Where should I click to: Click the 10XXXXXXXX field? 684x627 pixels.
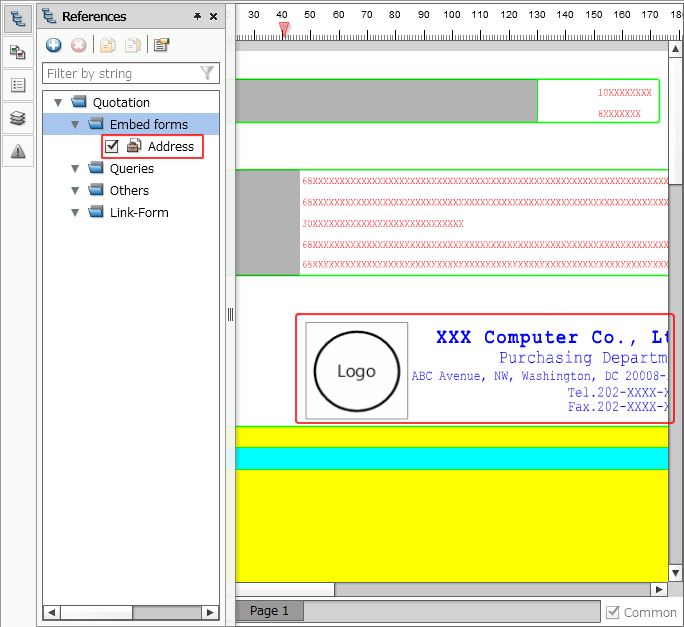(x=625, y=93)
